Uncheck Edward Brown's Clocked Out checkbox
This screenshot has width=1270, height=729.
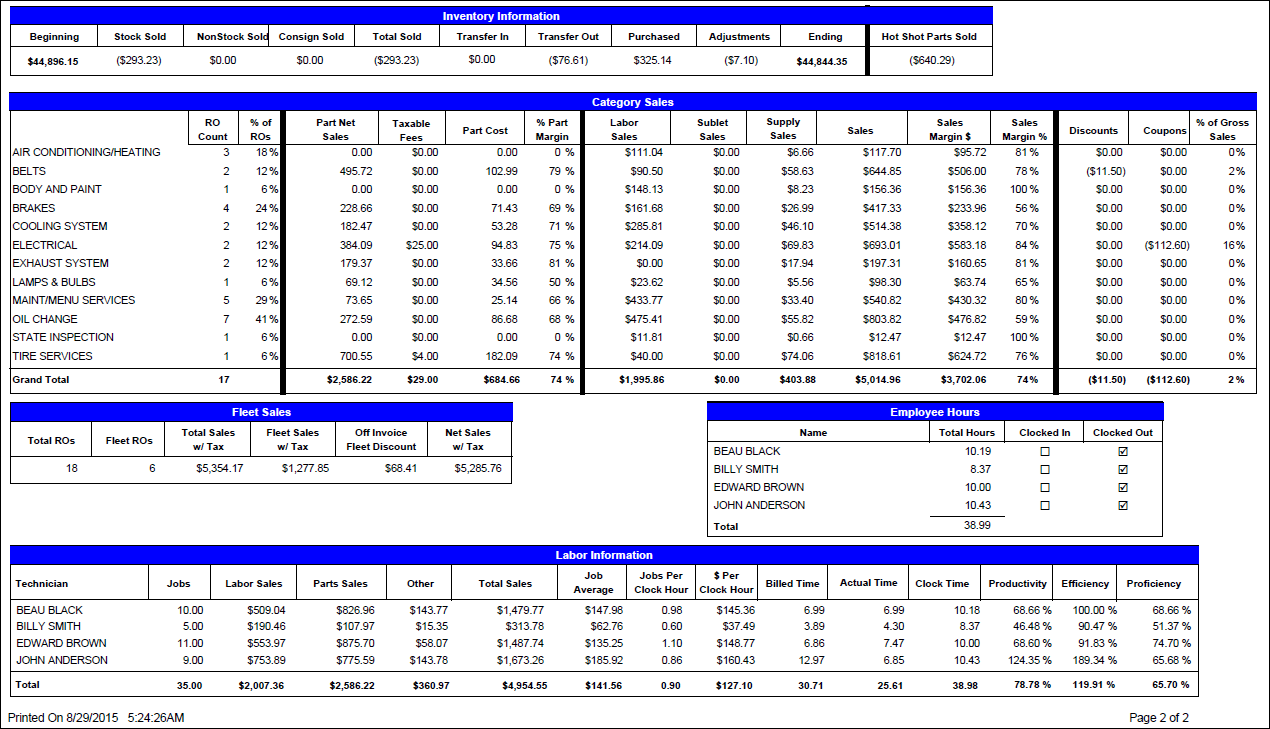(x=1121, y=487)
